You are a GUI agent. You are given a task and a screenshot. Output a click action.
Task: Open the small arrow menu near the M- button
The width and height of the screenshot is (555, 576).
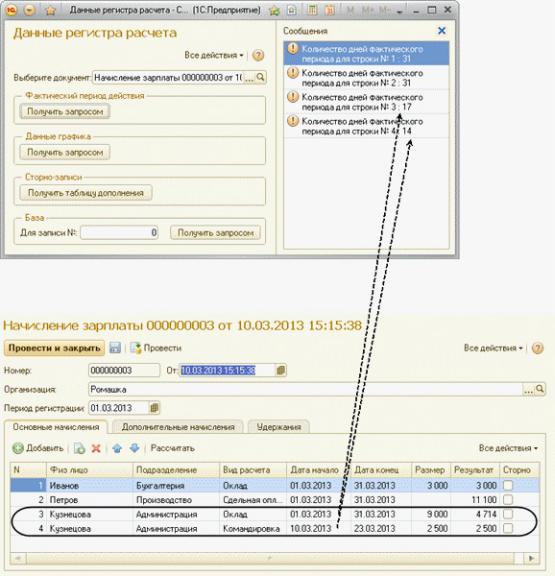tap(399, 11)
